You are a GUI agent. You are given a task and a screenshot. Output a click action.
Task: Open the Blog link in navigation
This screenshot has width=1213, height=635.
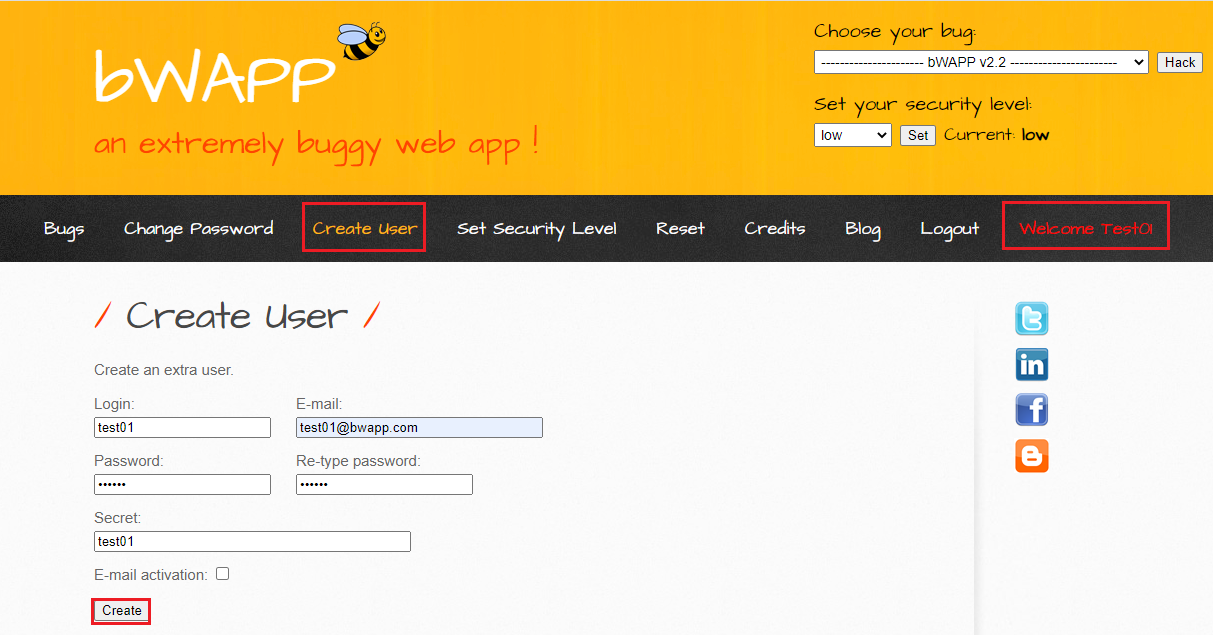coord(863,229)
